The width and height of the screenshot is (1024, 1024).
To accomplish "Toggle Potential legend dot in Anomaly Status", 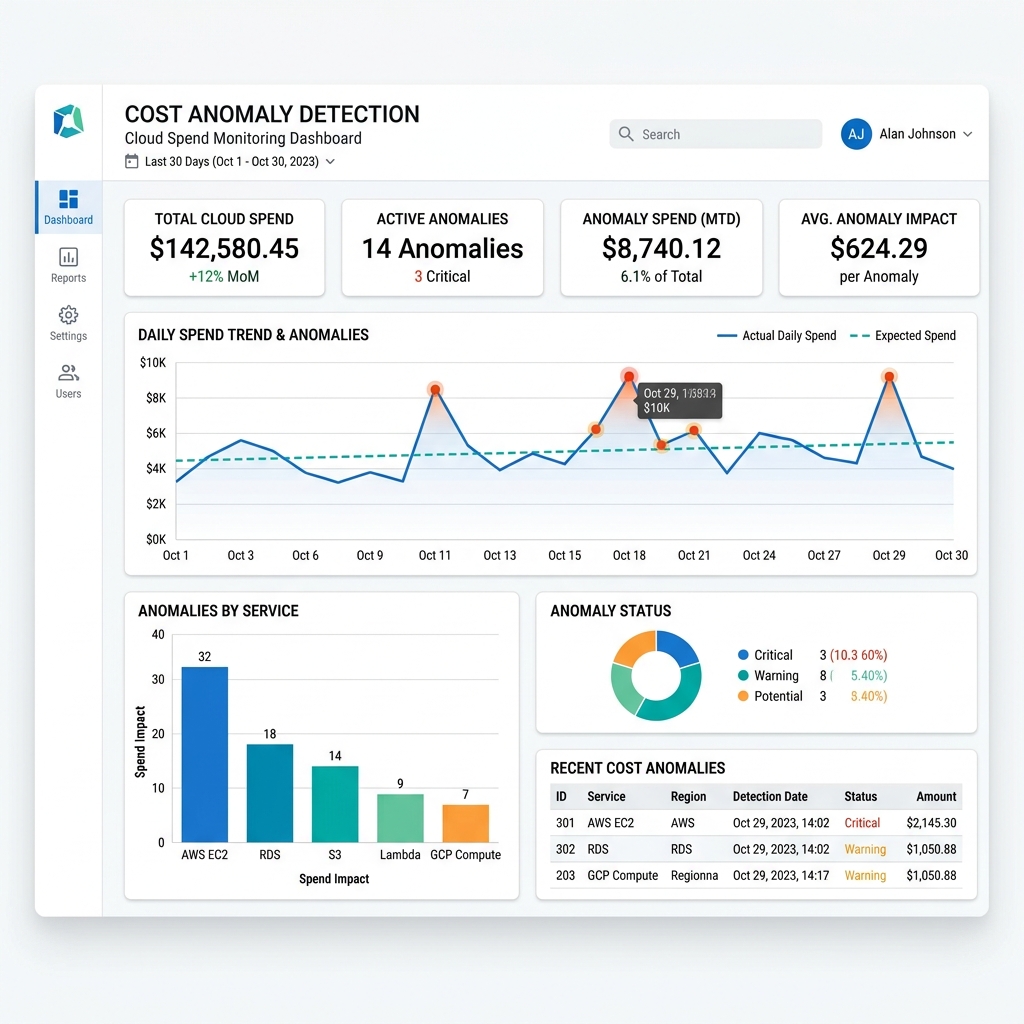I will coord(743,696).
